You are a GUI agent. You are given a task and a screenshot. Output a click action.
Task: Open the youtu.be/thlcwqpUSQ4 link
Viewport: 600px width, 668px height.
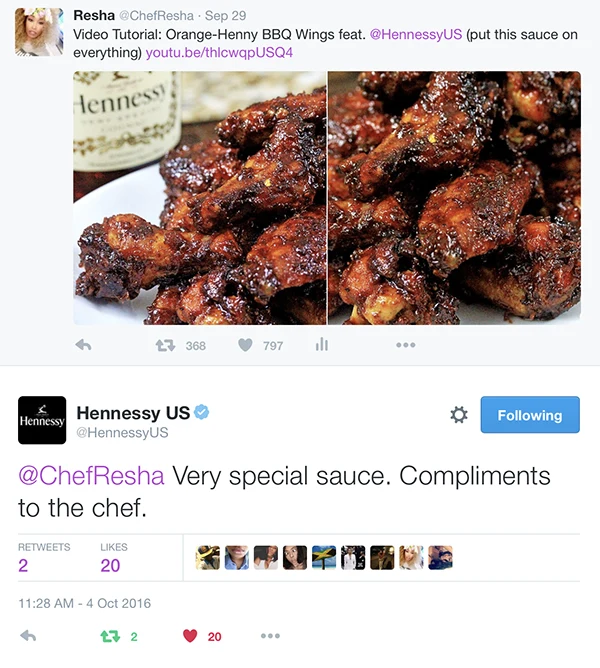[219, 52]
